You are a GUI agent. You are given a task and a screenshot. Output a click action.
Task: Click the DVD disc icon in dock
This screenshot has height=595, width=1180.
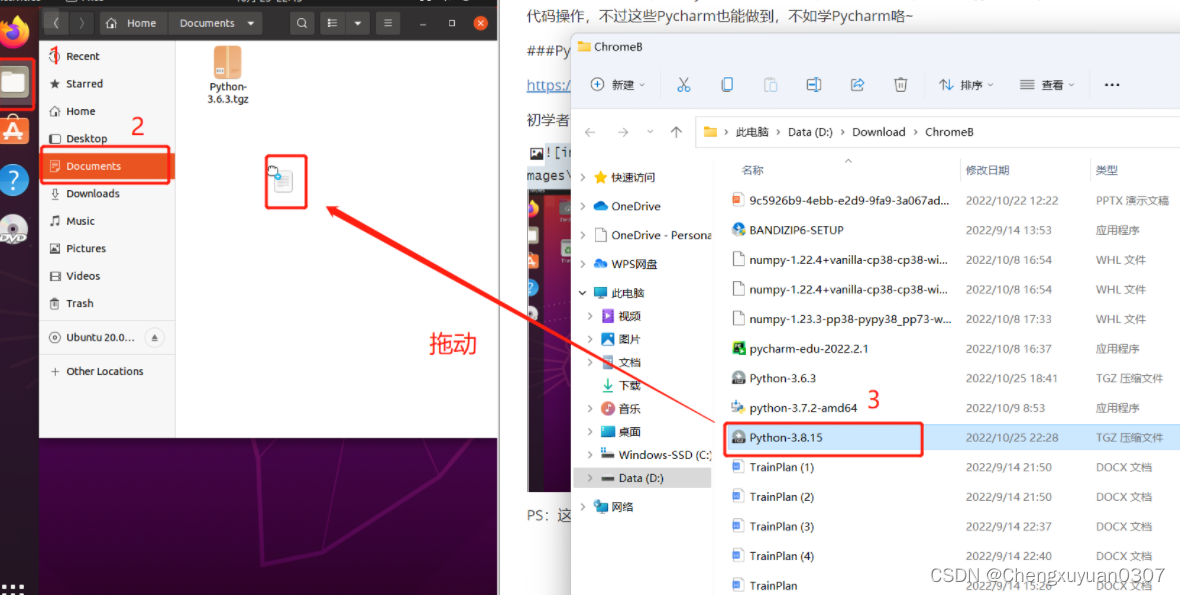14,230
